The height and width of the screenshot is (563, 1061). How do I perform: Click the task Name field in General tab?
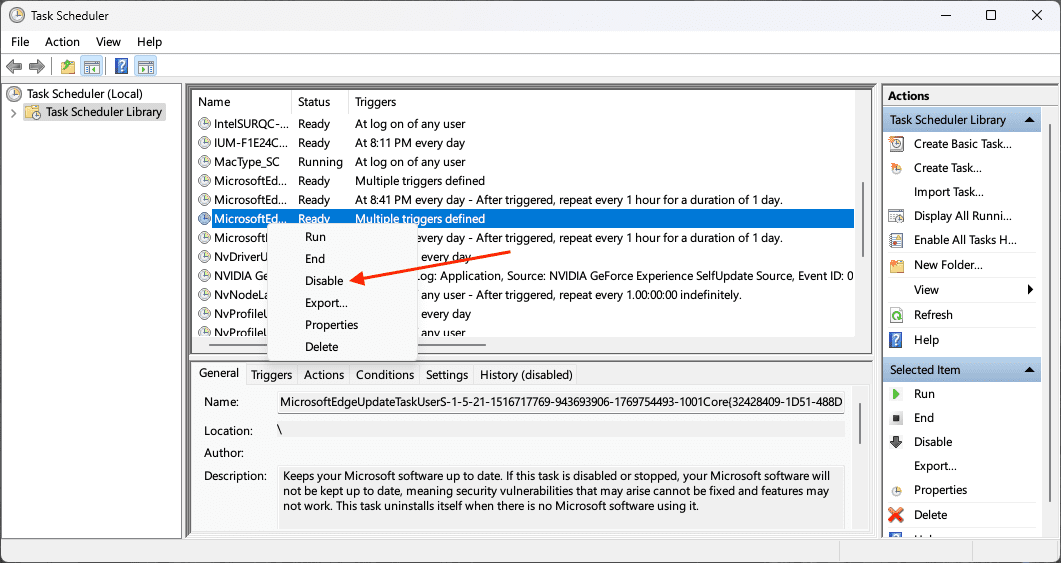(561, 403)
